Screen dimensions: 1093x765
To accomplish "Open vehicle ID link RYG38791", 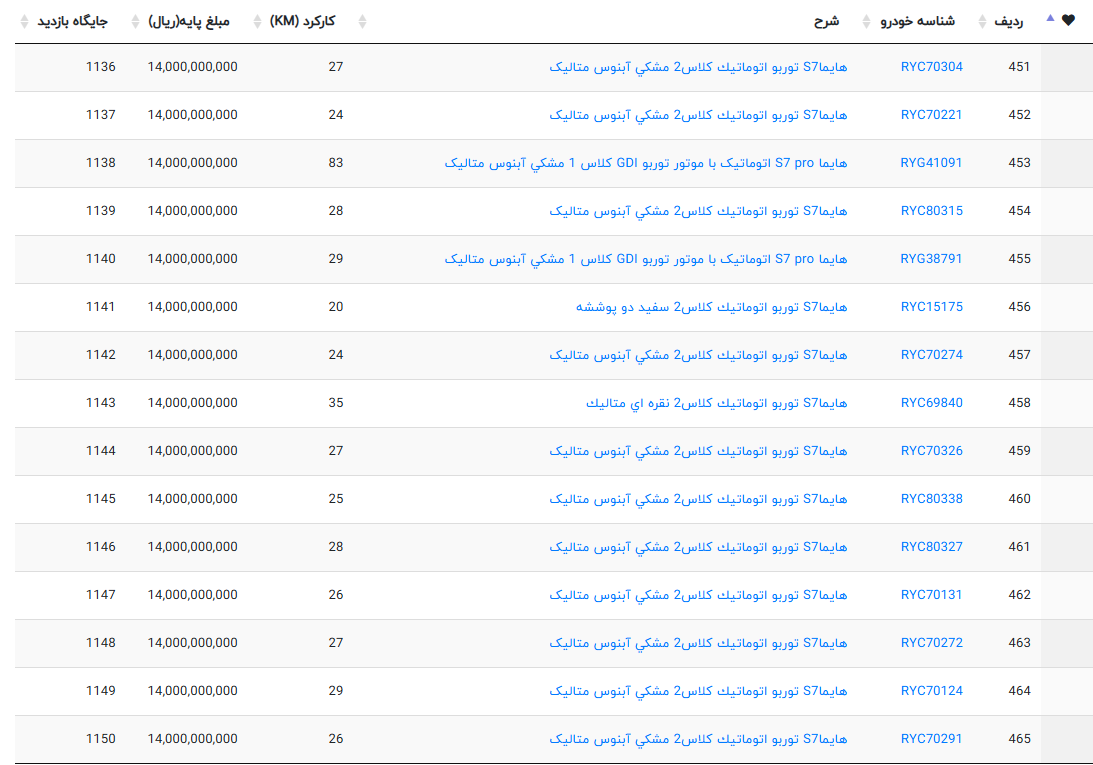I will coord(931,259).
